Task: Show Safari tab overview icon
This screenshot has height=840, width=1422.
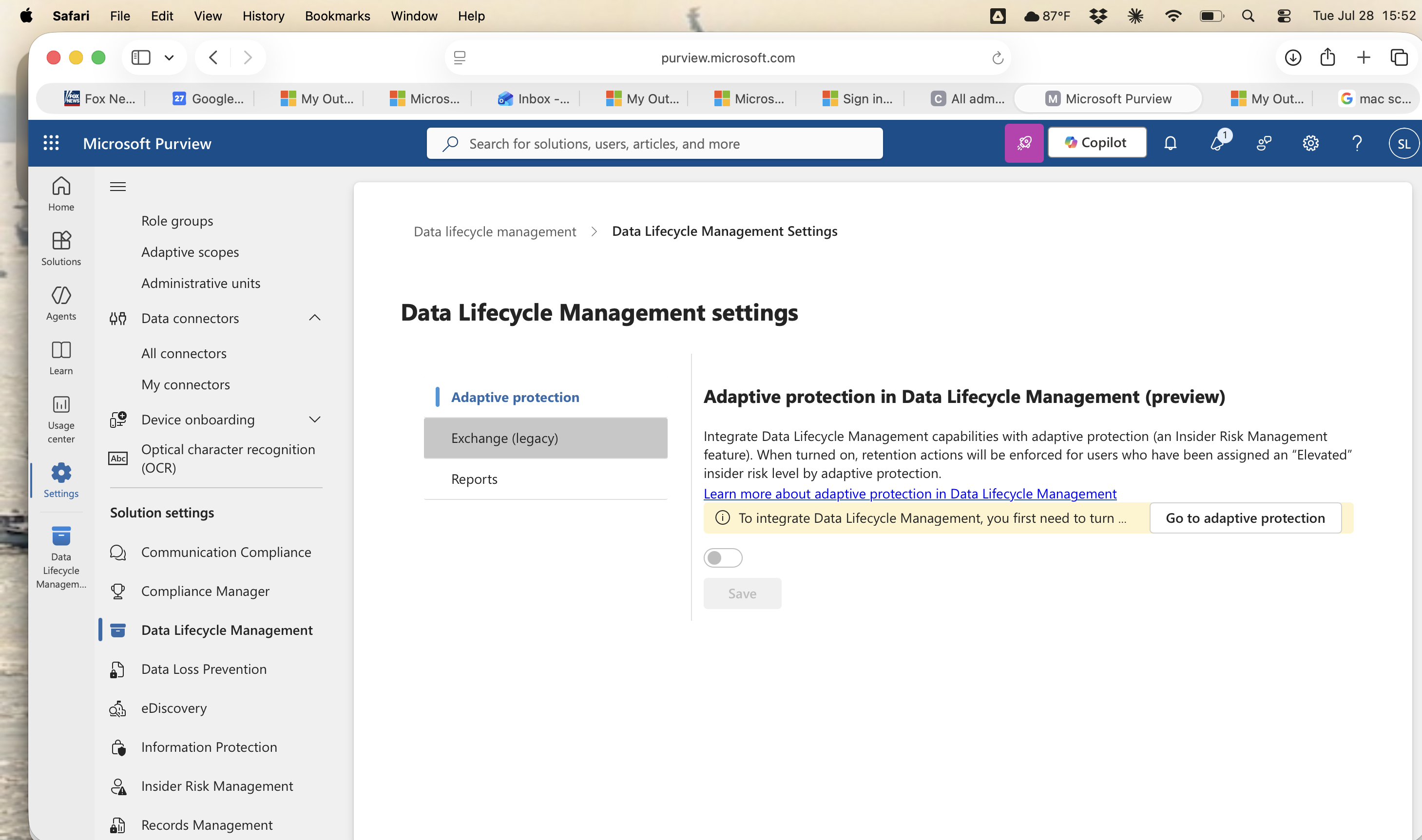Action: [1400, 57]
